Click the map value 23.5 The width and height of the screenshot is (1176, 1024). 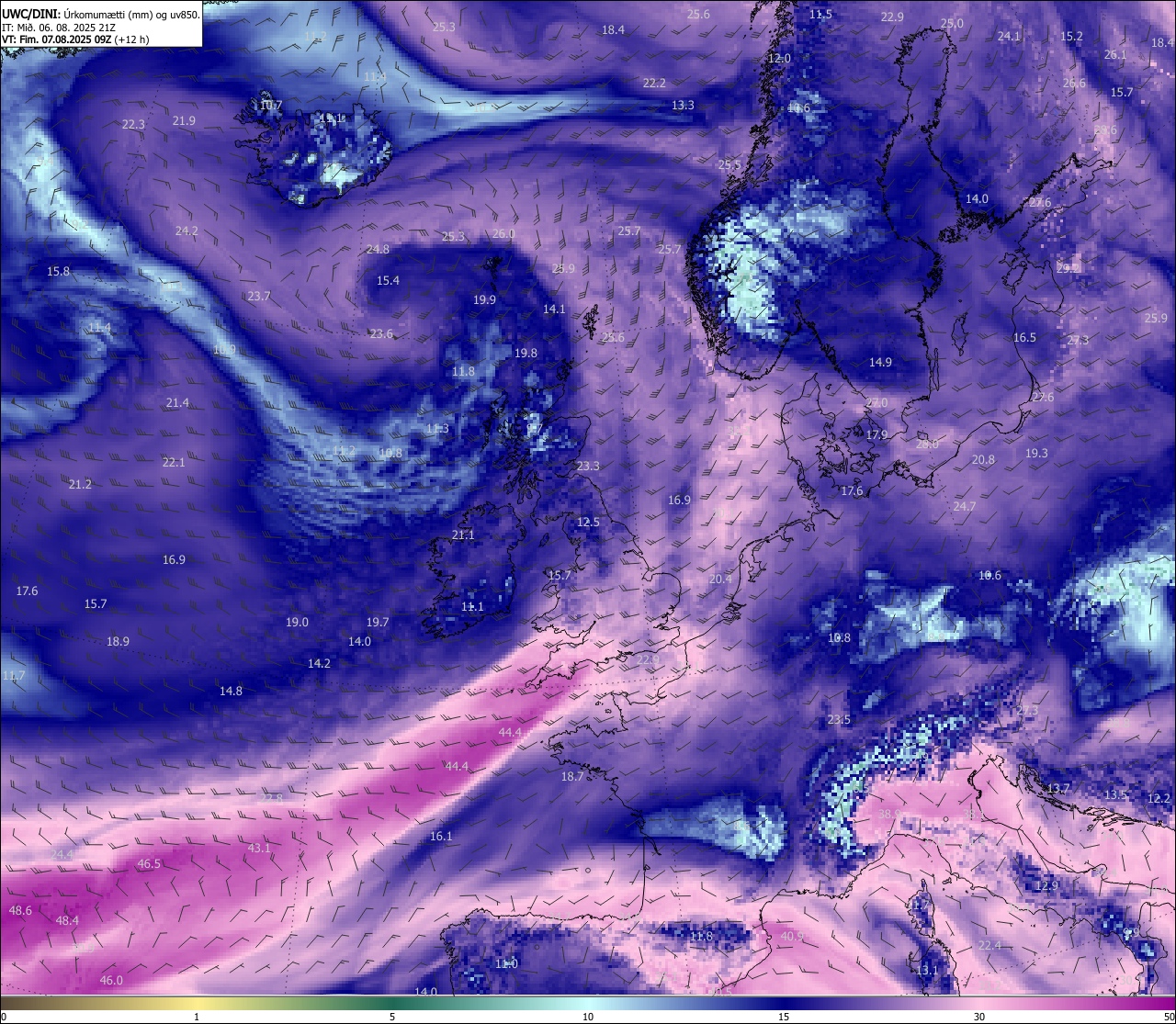pos(839,719)
